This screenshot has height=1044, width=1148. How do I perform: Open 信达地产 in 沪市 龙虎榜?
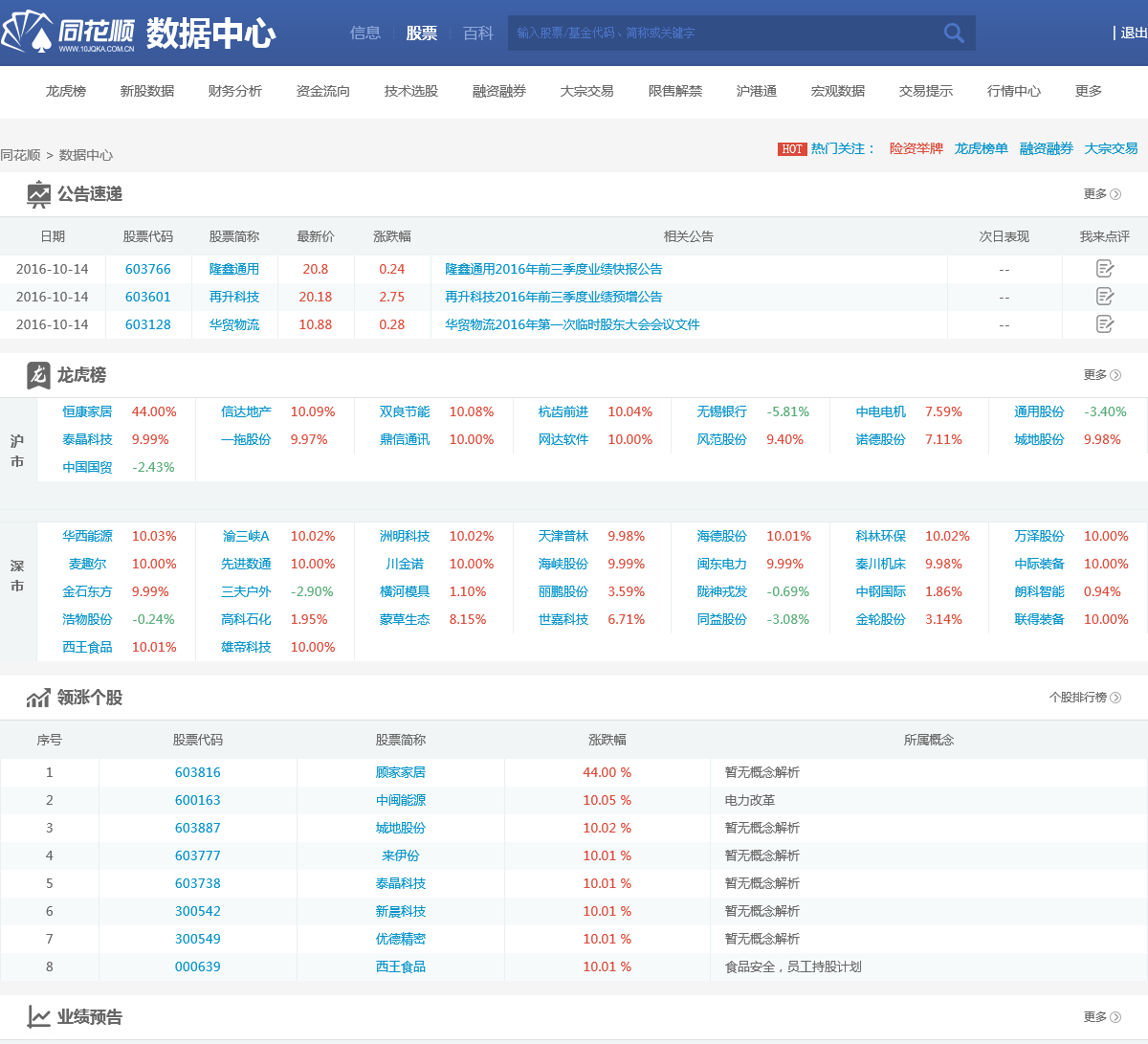tap(246, 411)
